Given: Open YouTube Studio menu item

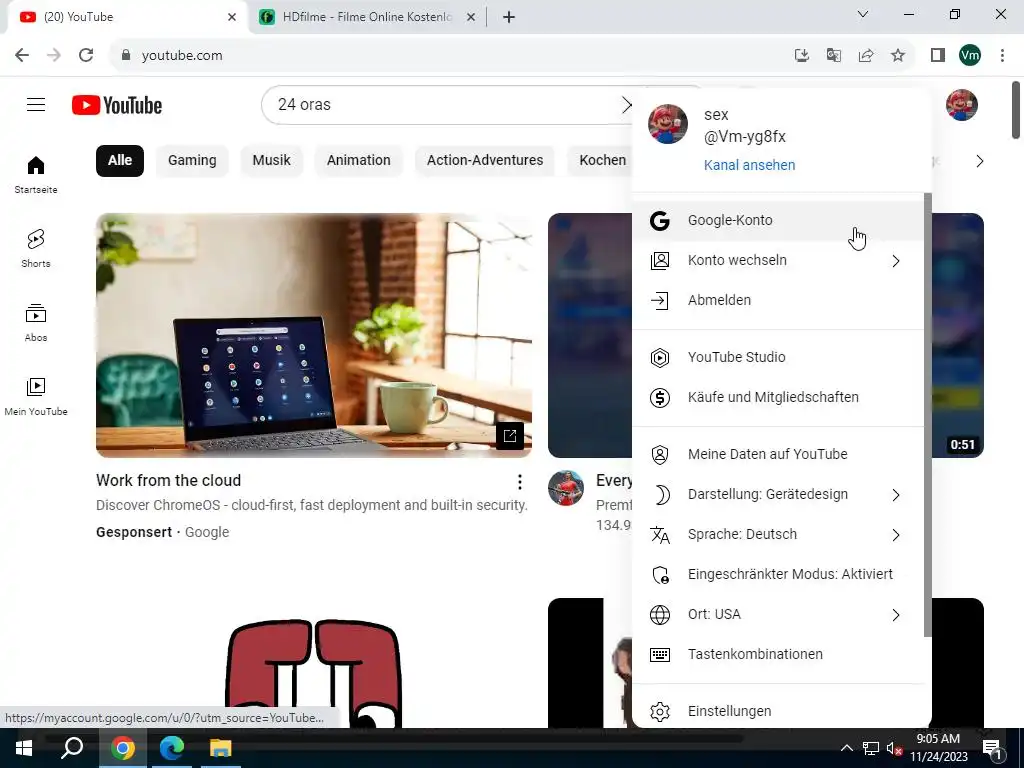Looking at the screenshot, I should tap(777, 357).
